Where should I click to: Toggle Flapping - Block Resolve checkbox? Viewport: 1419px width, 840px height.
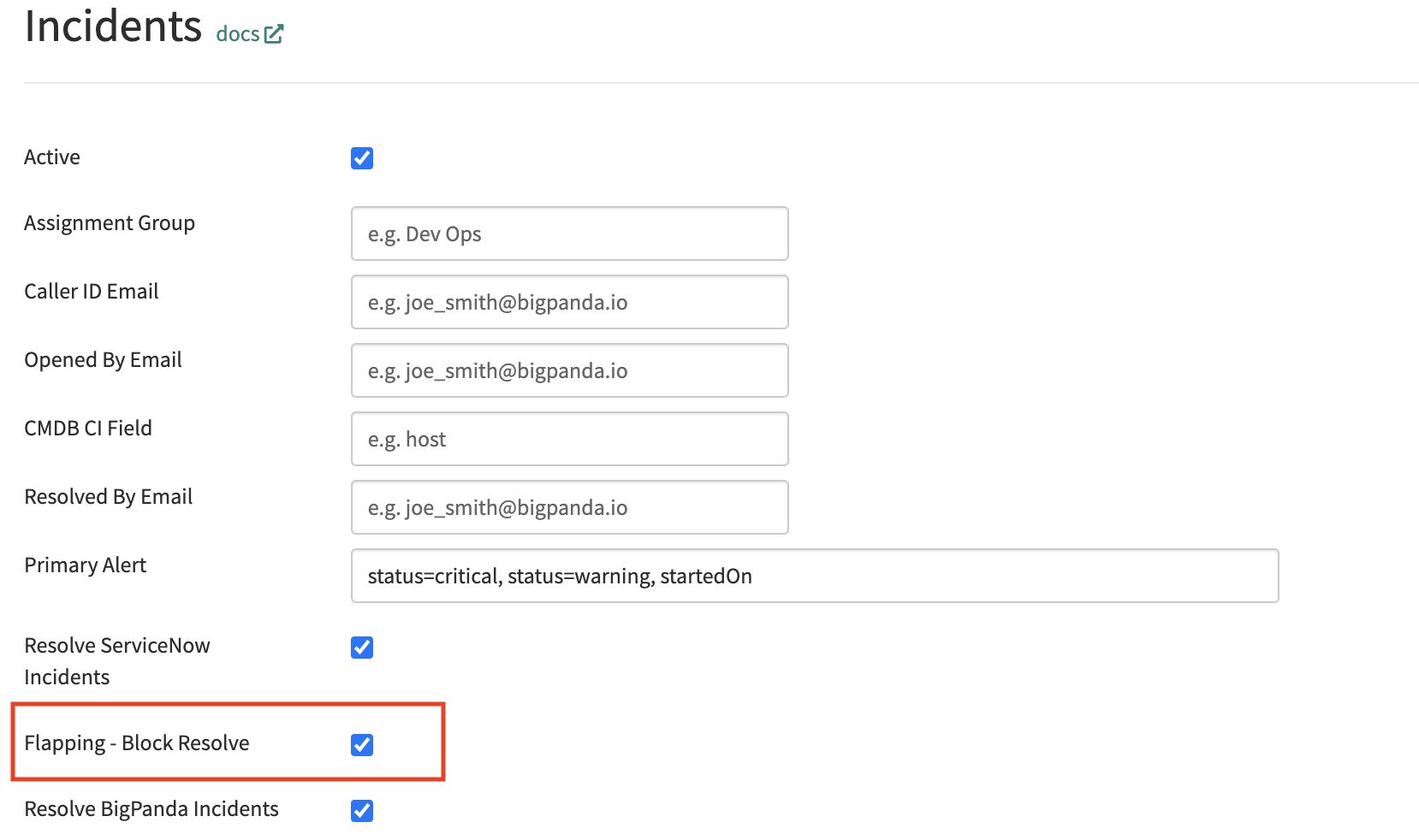click(362, 744)
